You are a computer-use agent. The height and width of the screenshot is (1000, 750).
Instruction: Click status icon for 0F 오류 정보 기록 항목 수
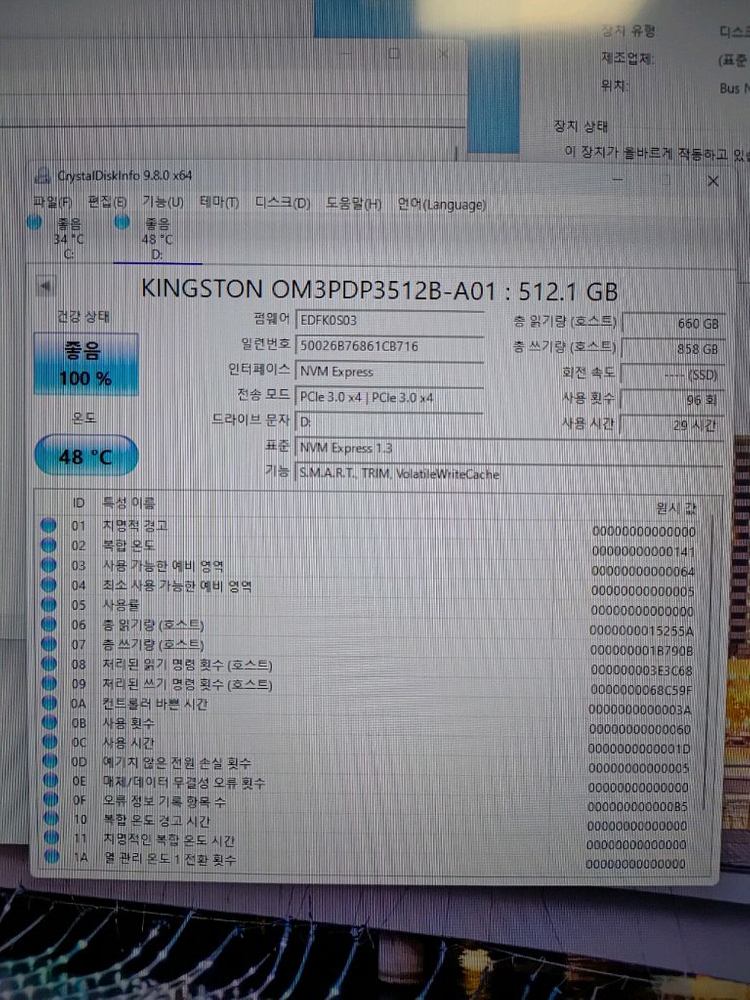pos(50,800)
